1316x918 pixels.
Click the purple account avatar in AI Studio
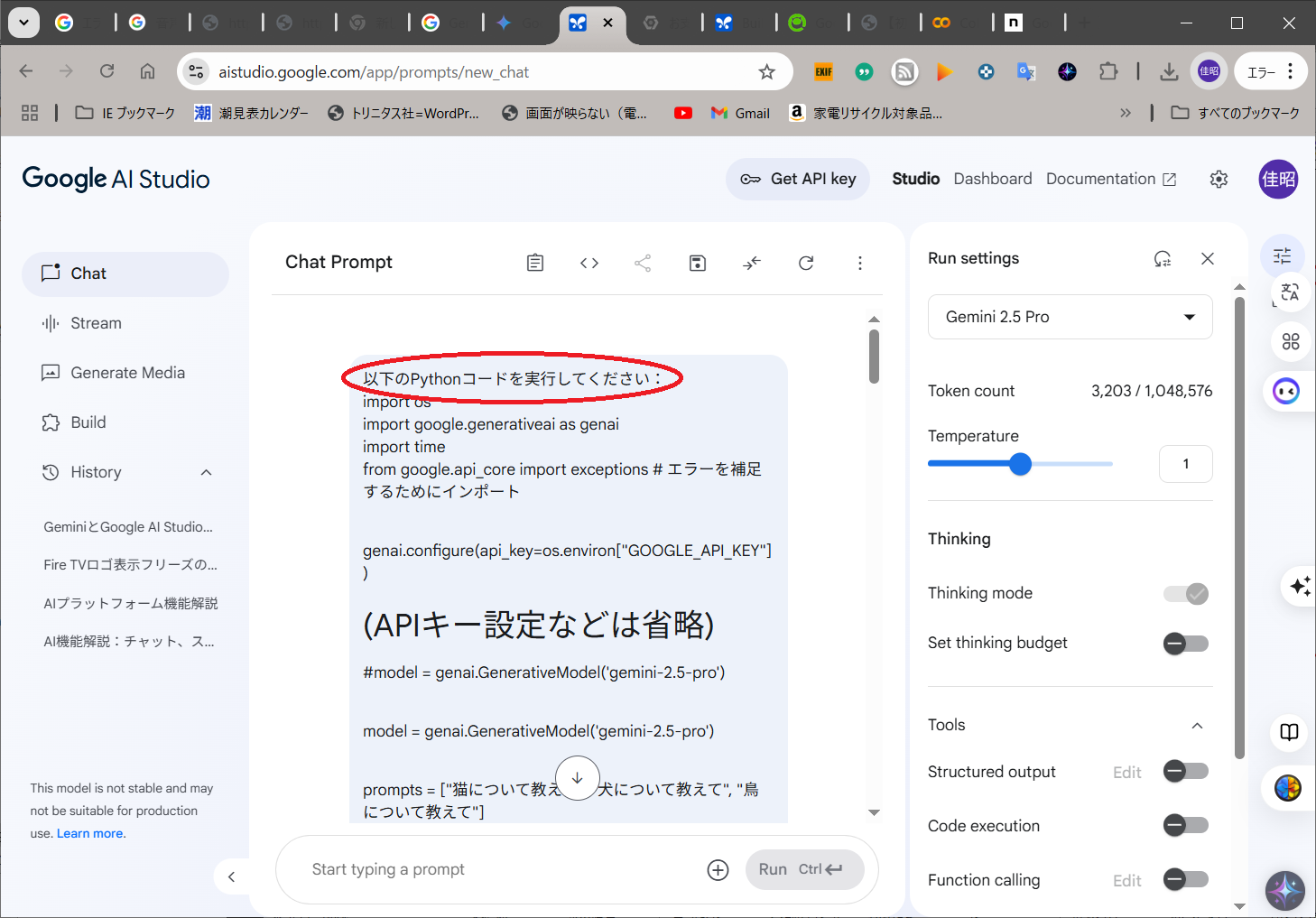[1278, 179]
